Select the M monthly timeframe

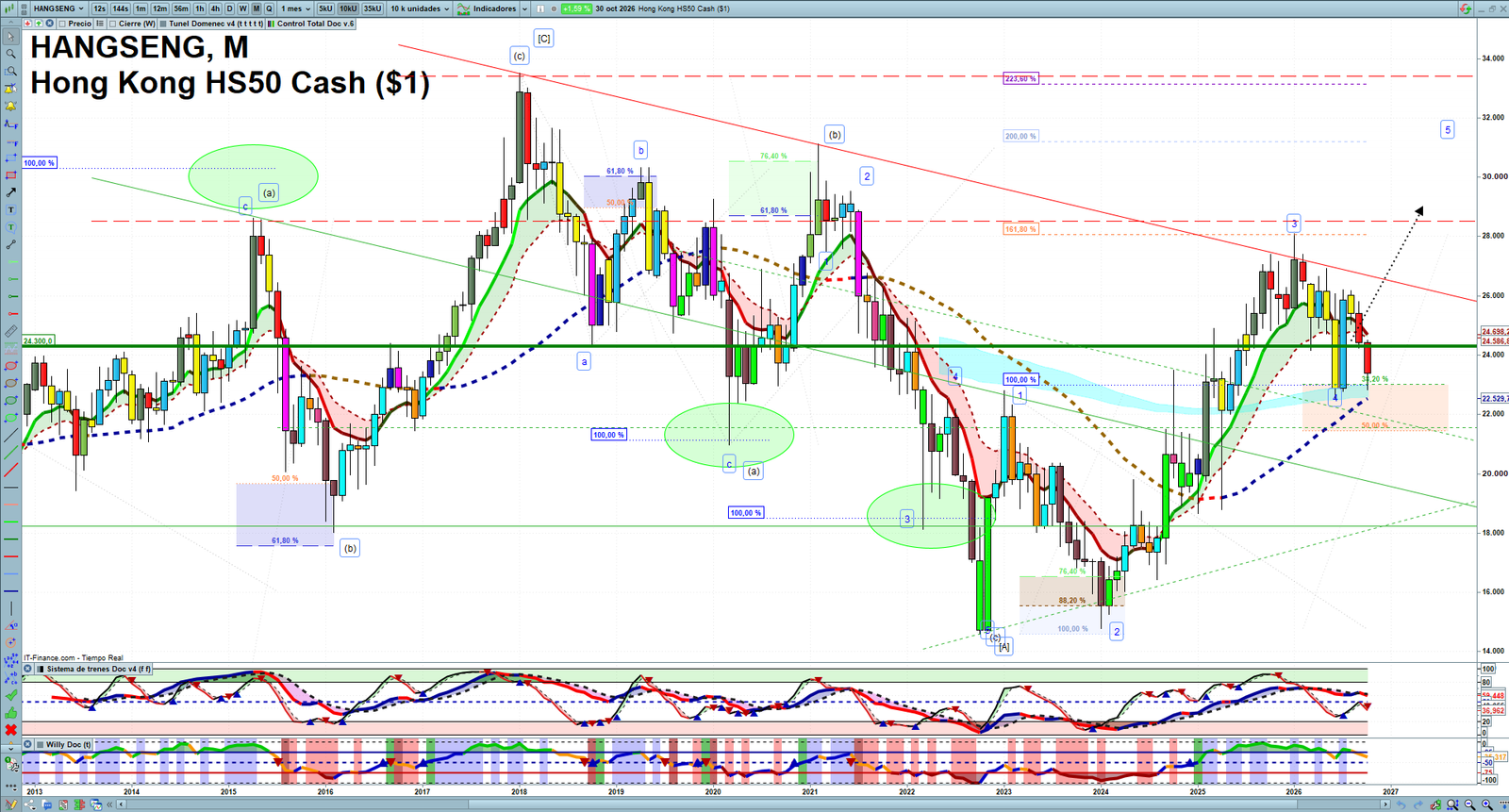click(x=256, y=8)
